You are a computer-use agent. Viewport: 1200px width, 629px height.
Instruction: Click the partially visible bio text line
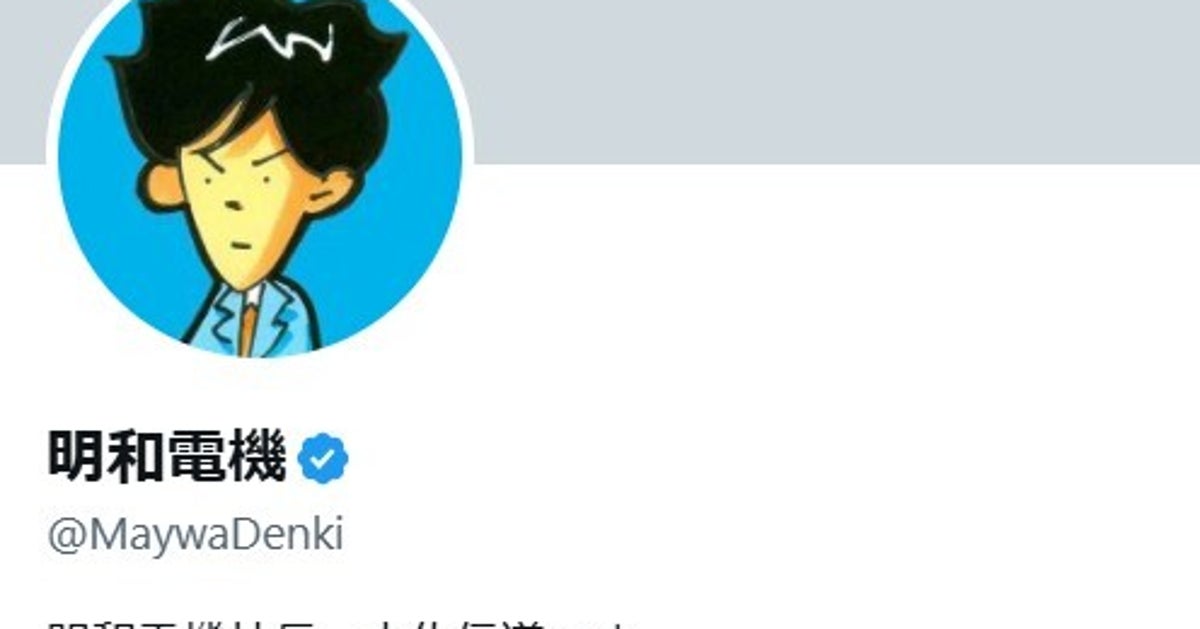(x=340, y=622)
